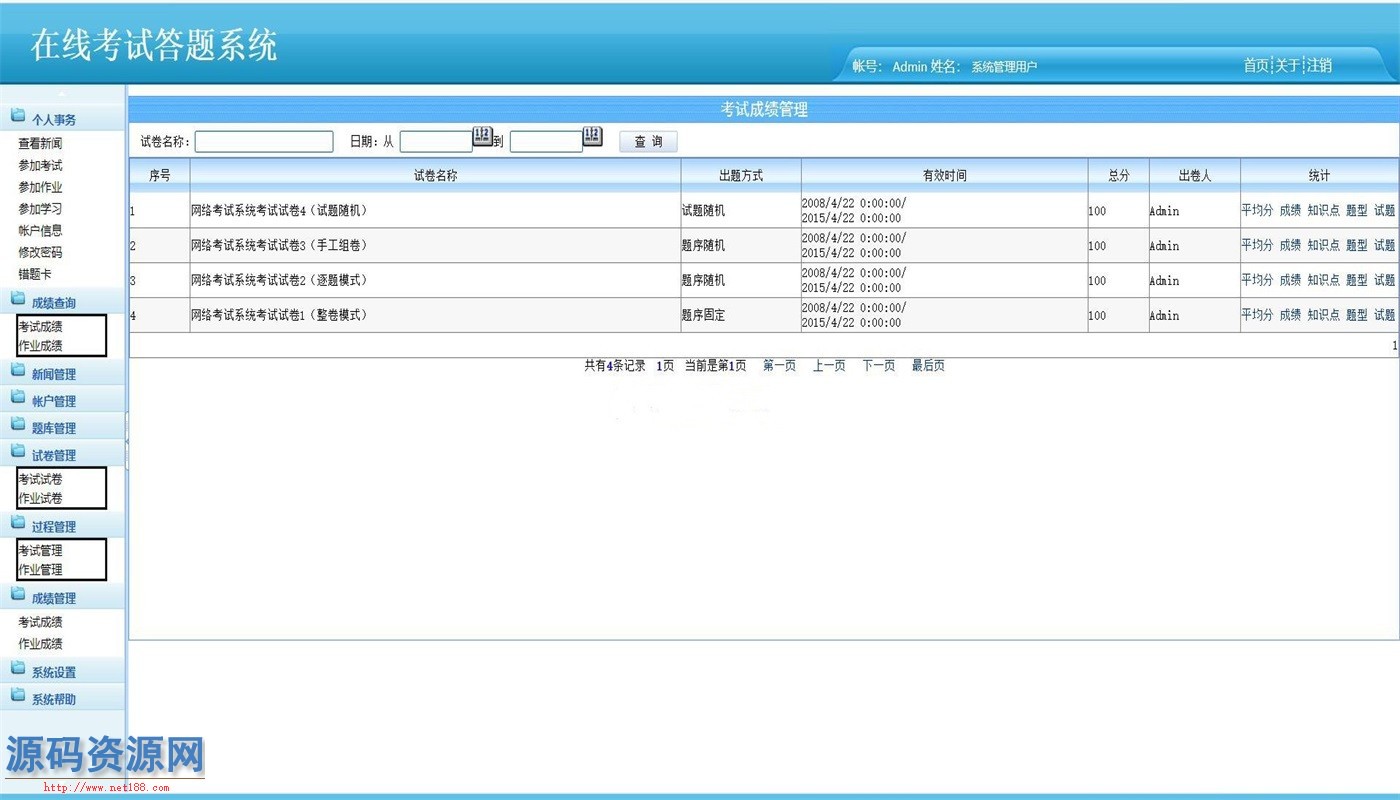Image resolution: width=1400 pixels, height=800 pixels.
Task: Click the folder icon beside 个人事务
Action: click(17, 117)
